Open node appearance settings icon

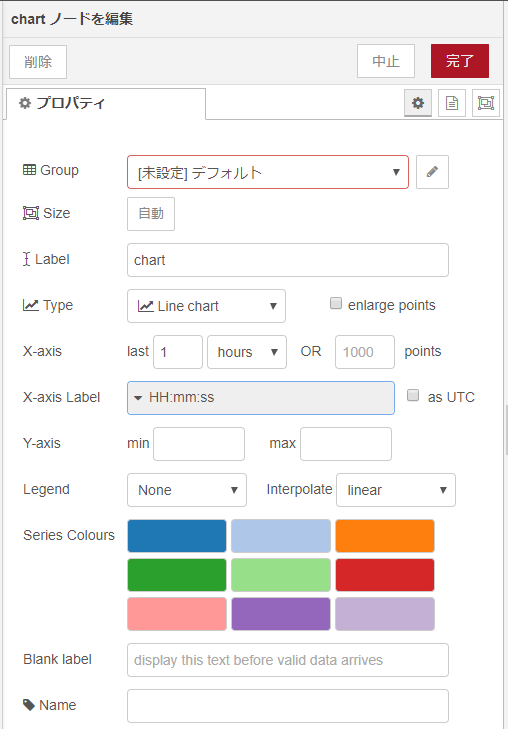pos(486,103)
